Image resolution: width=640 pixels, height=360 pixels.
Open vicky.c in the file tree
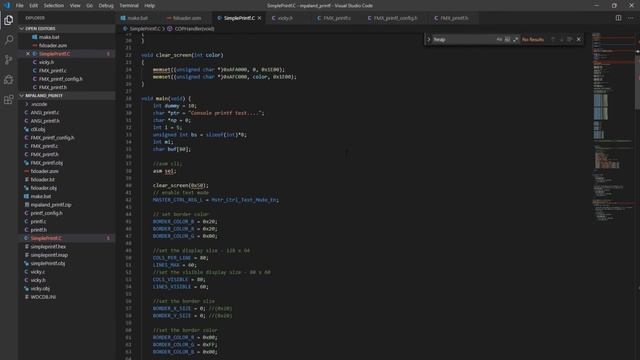pyautogui.click(x=38, y=272)
